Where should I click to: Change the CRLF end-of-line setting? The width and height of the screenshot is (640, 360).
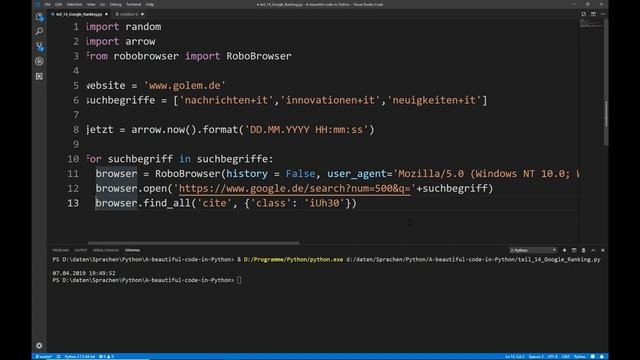[x=566, y=357]
